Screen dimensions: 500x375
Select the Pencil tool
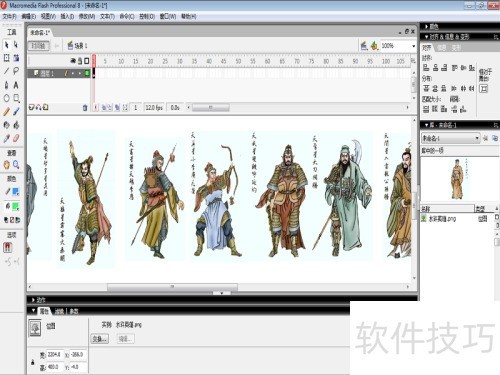click(6, 112)
